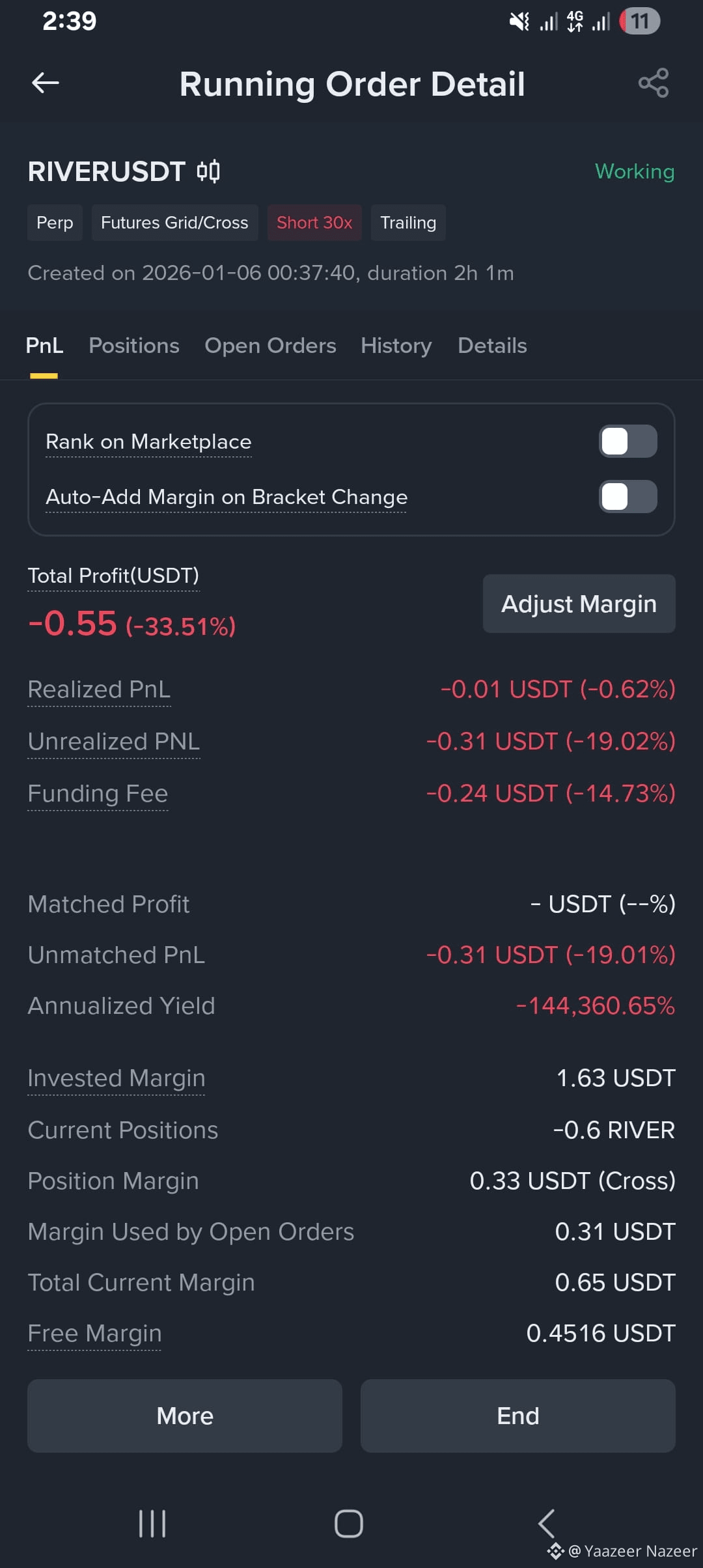
Task: Switch to the Positions tab
Action: point(134,346)
